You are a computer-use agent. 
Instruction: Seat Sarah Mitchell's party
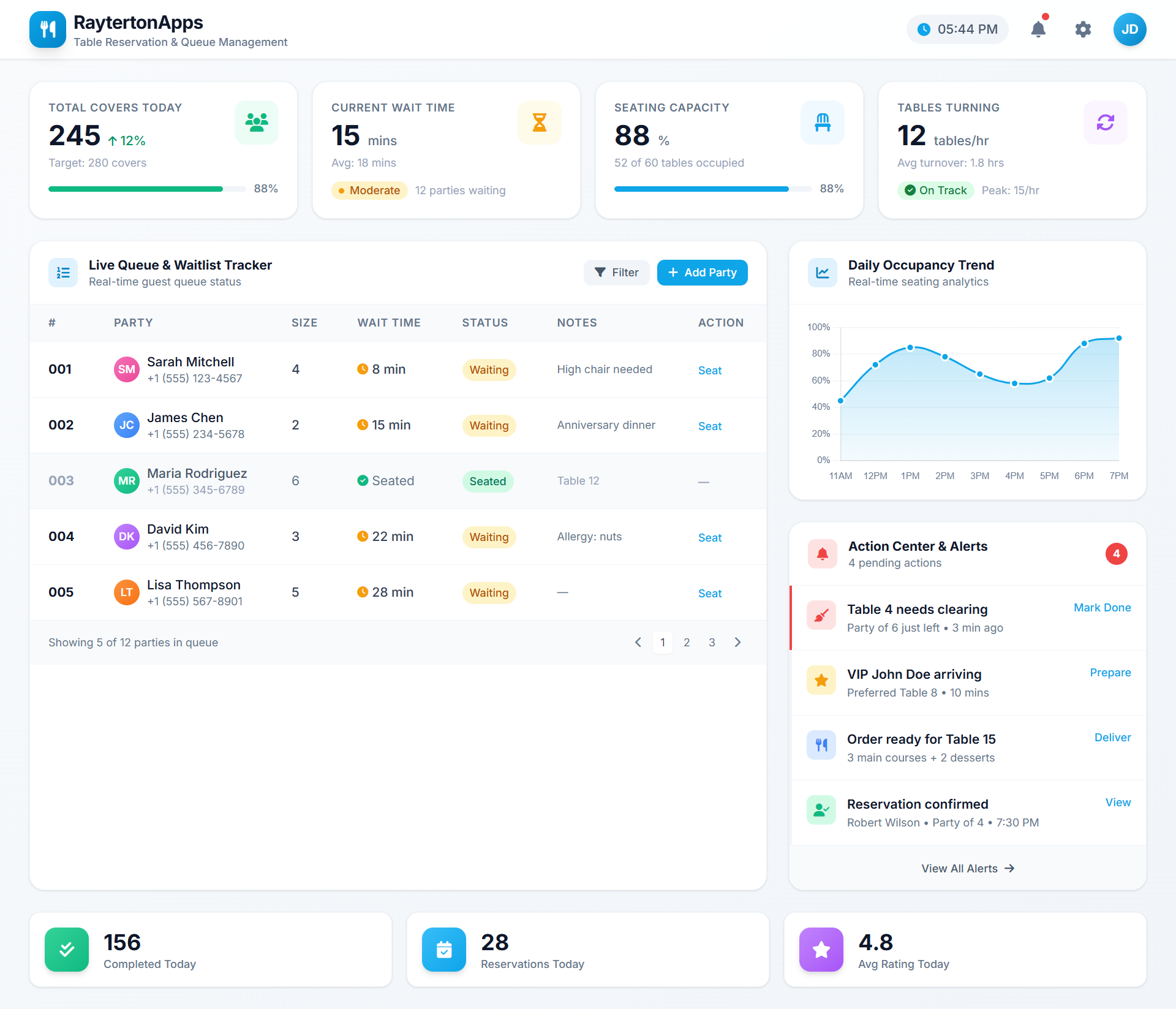[709, 370]
